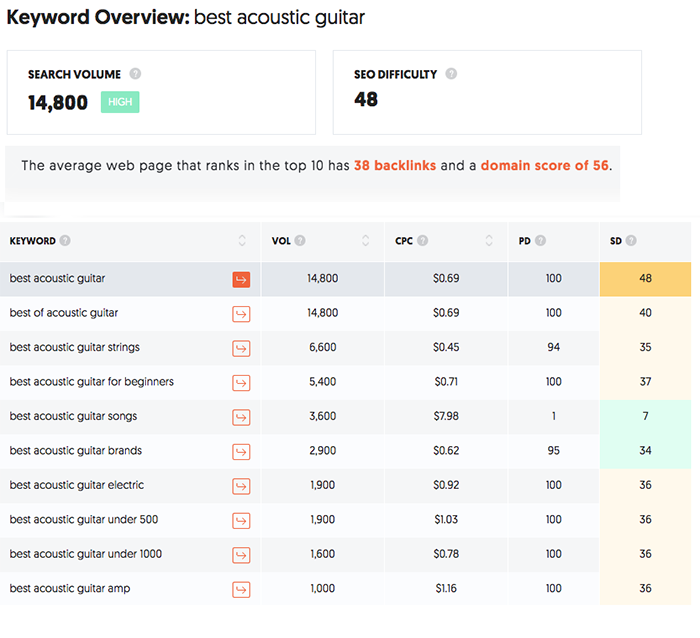Image resolution: width=700 pixels, height=638 pixels.
Task: Open highlighted arrow button for best acoustic guitar
Action: point(240,279)
